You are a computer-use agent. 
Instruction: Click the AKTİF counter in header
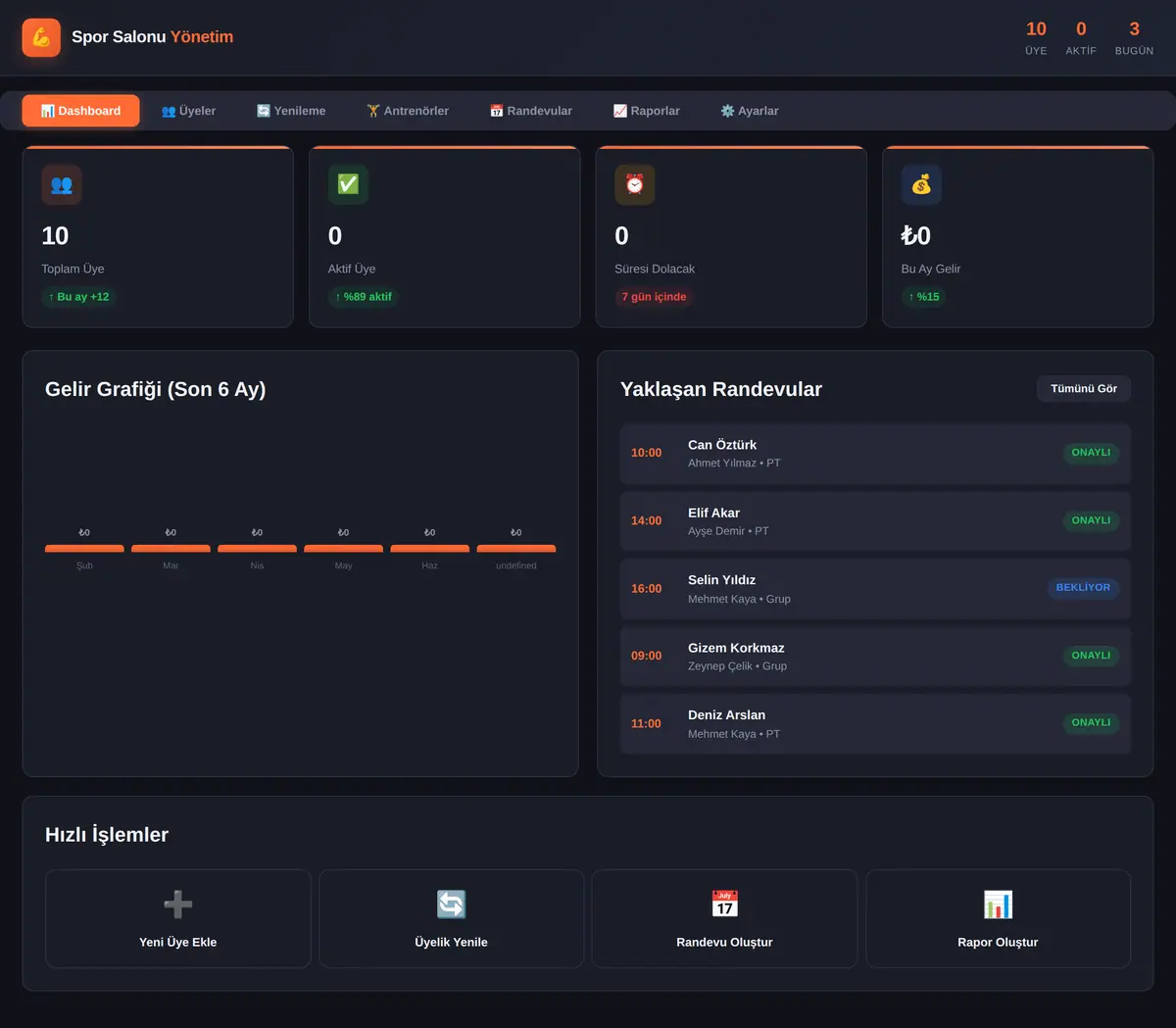point(1081,38)
